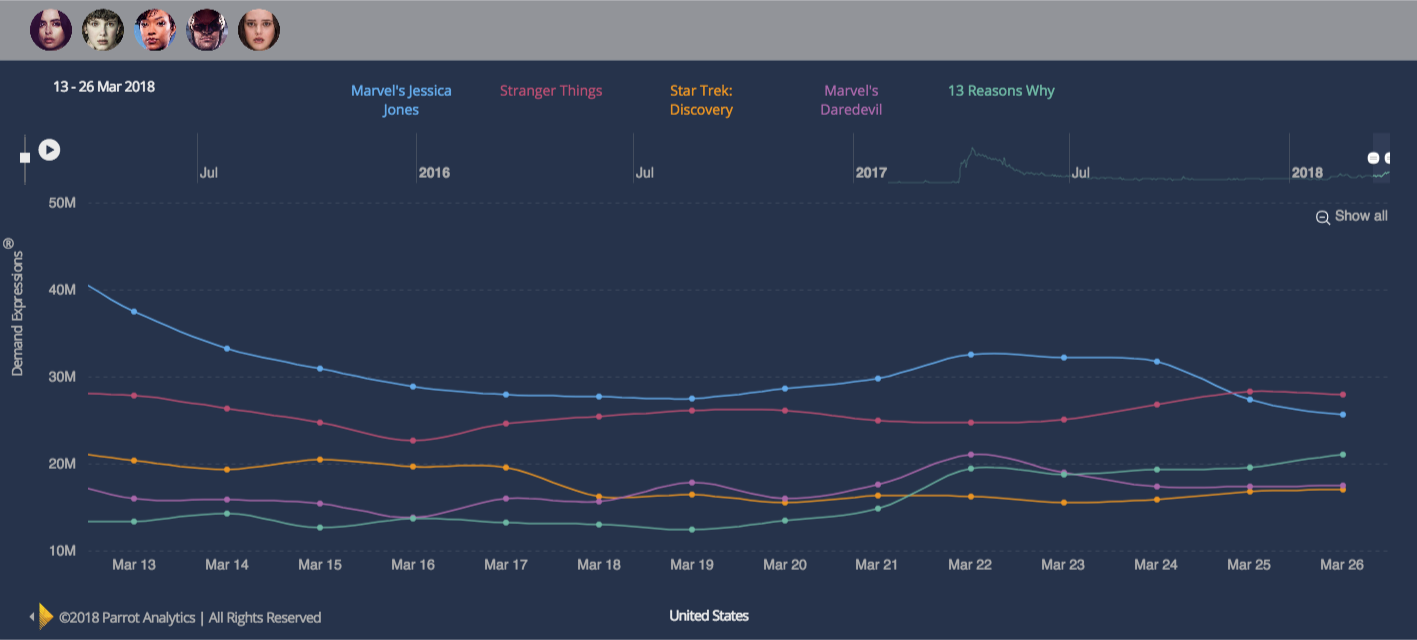The height and width of the screenshot is (640, 1417).
Task: Click Star Trek orange data point on Mar 15
Action: pos(320,460)
